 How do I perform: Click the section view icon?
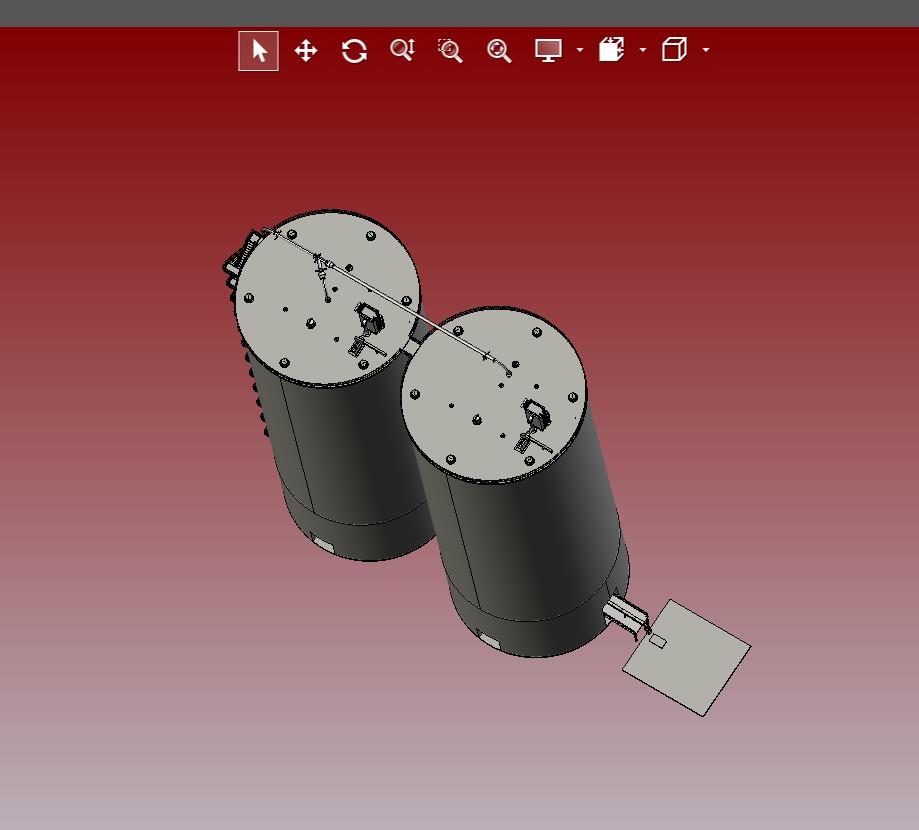(x=611, y=50)
